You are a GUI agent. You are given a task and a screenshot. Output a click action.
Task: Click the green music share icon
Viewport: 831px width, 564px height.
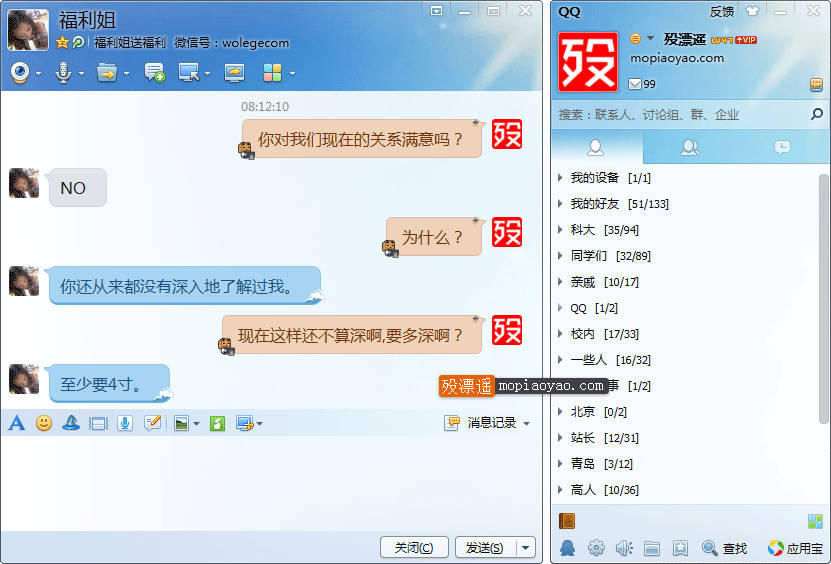(217, 423)
